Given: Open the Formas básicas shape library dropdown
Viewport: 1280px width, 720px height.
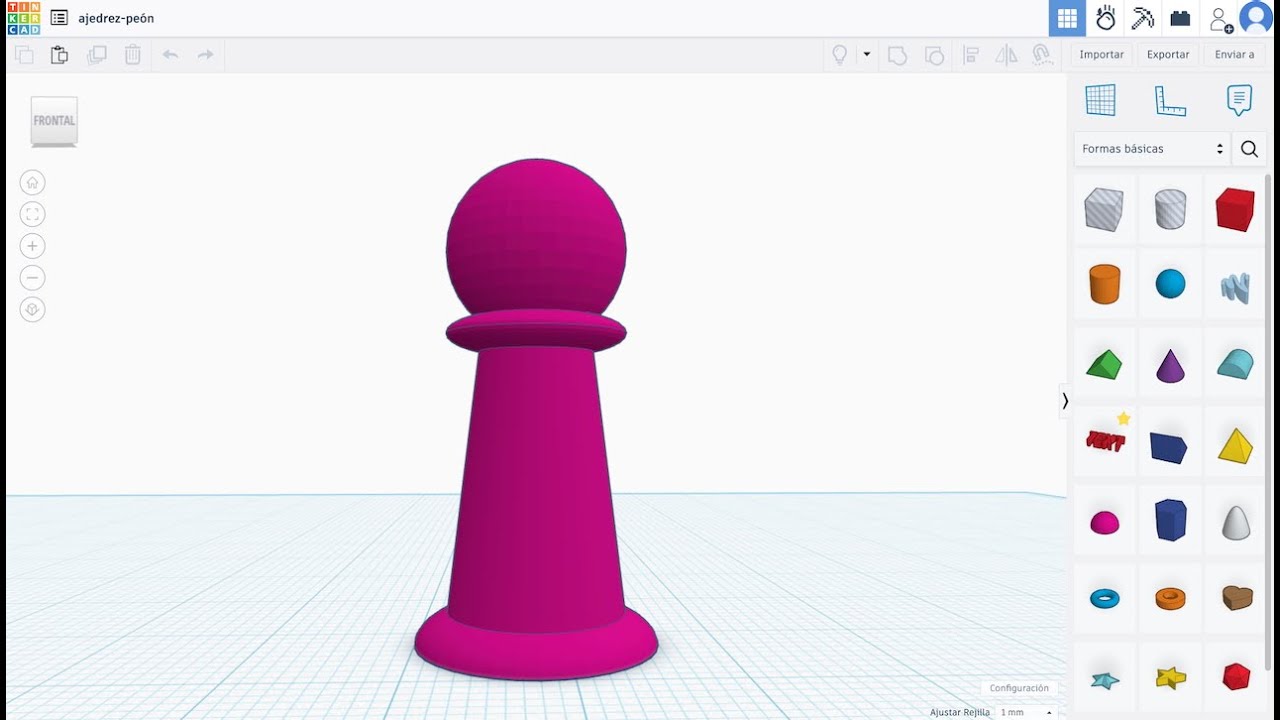Looking at the screenshot, I should [x=1152, y=149].
